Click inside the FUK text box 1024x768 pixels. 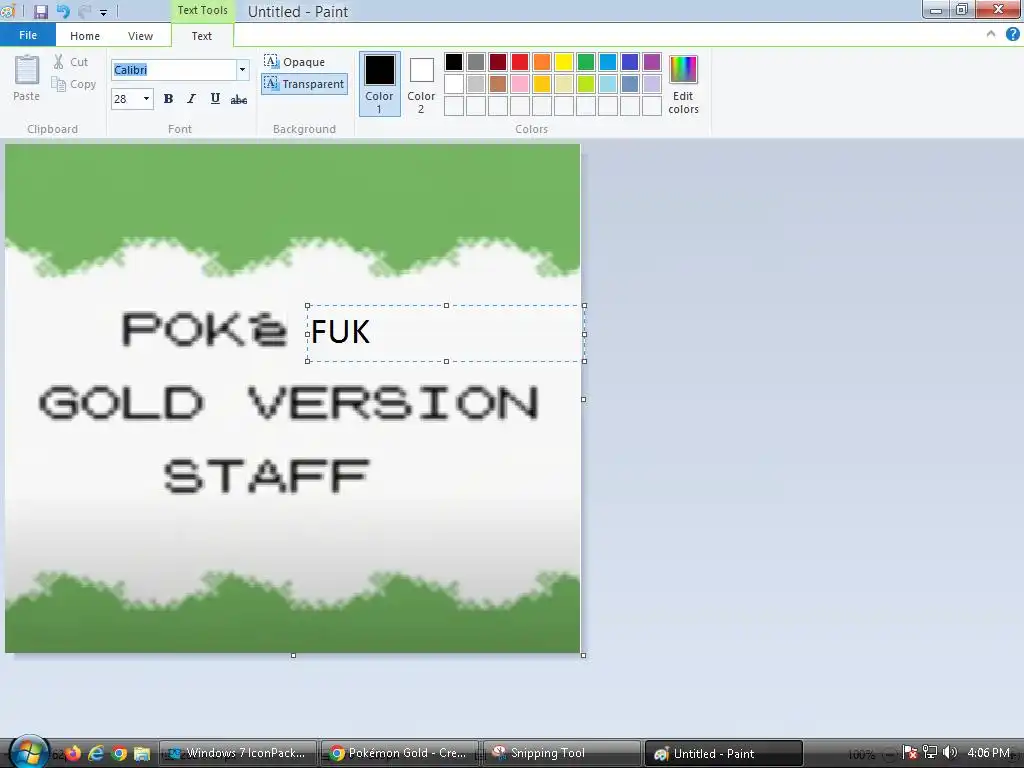click(445, 333)
